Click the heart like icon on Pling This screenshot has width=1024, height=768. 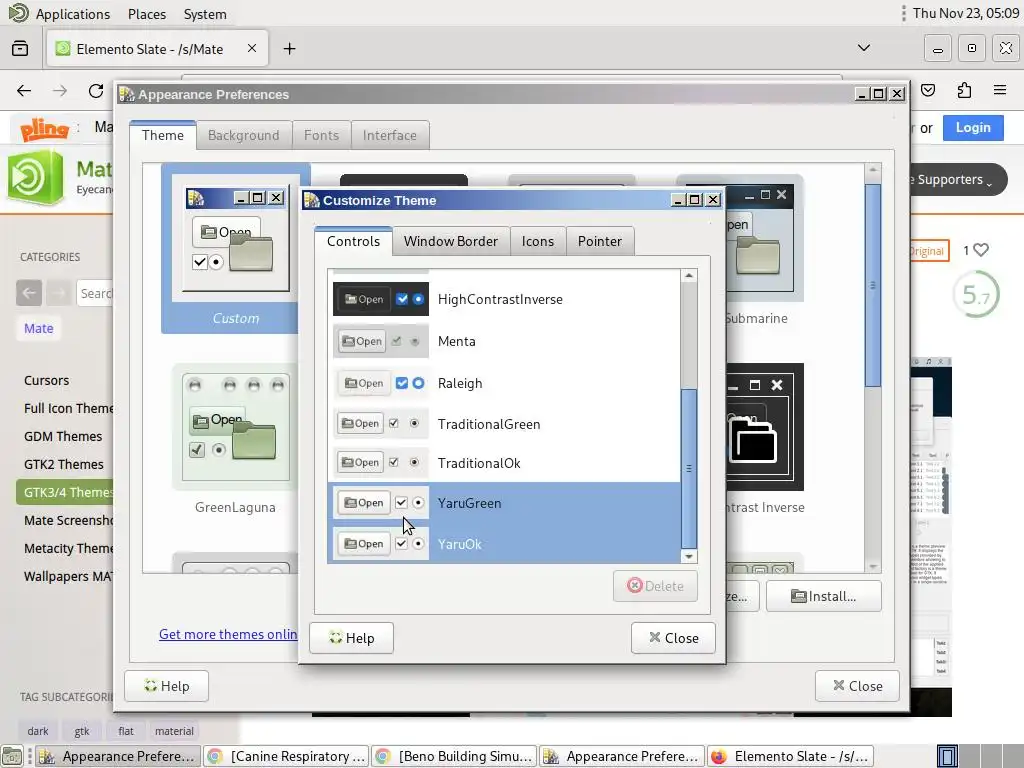[981, 250]
